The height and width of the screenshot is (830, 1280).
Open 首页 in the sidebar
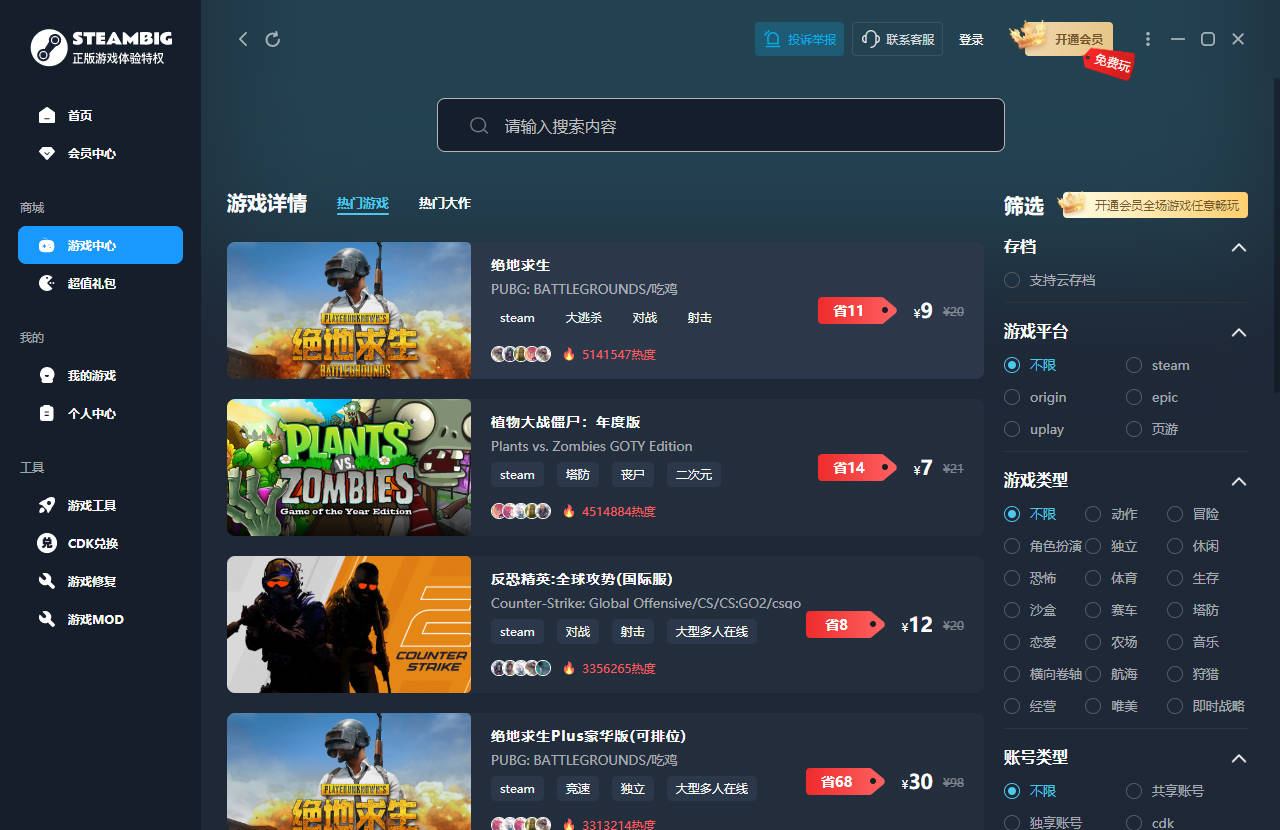(x=100, y=116)
